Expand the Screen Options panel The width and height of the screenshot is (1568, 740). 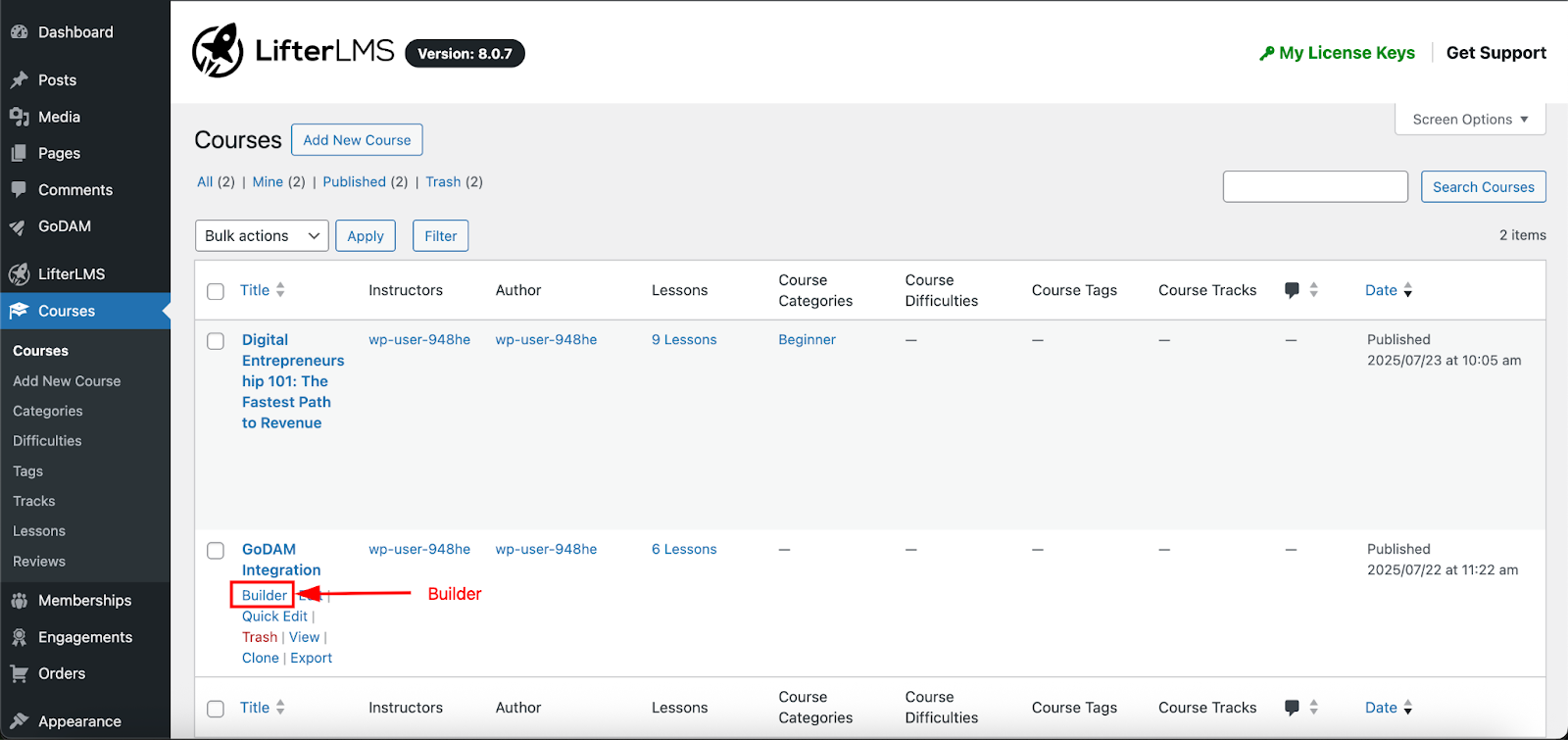click(x=1469, y=120)
